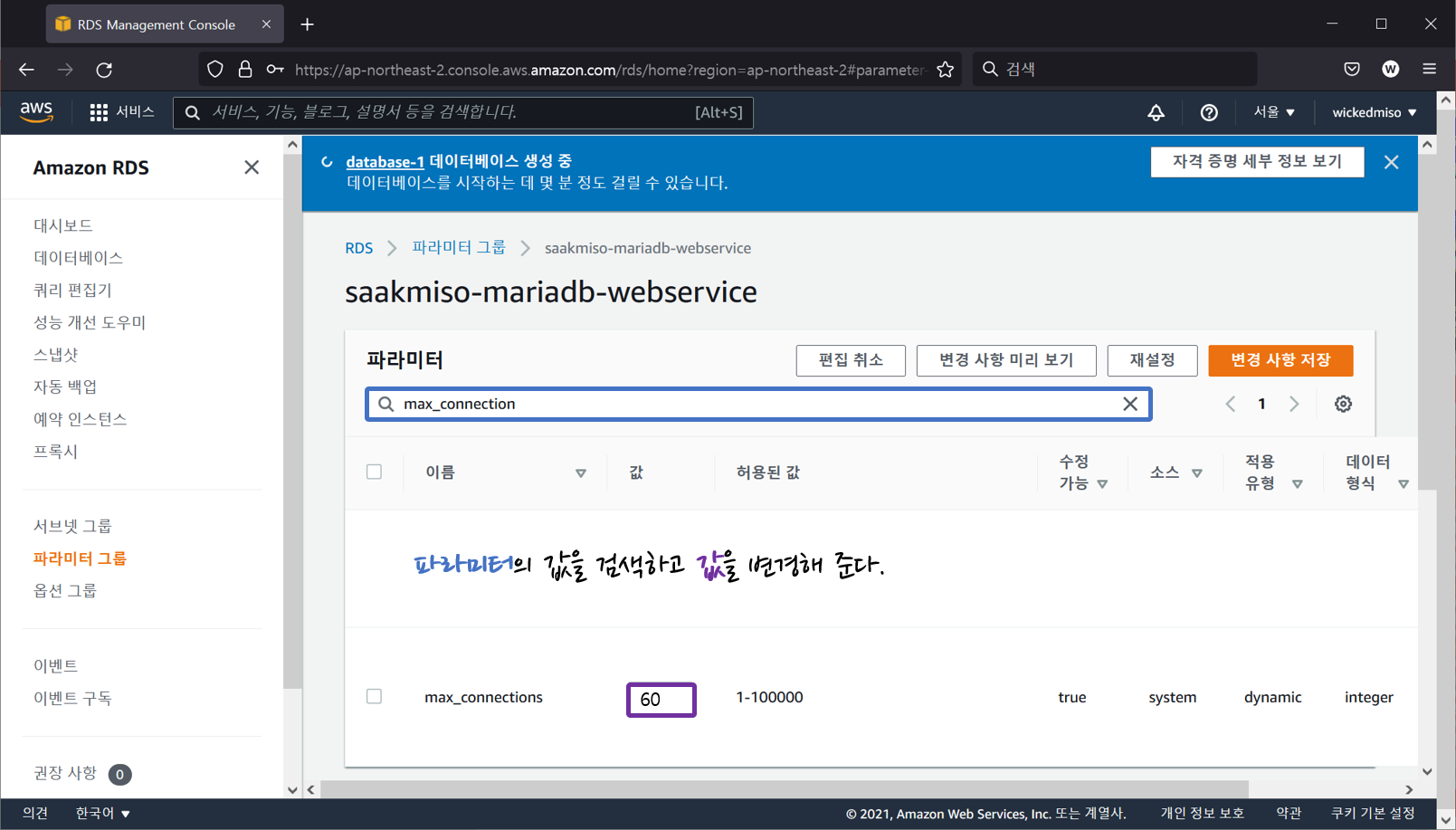Sort by 수정 가능 column arrow

[x=1102, y=484]
